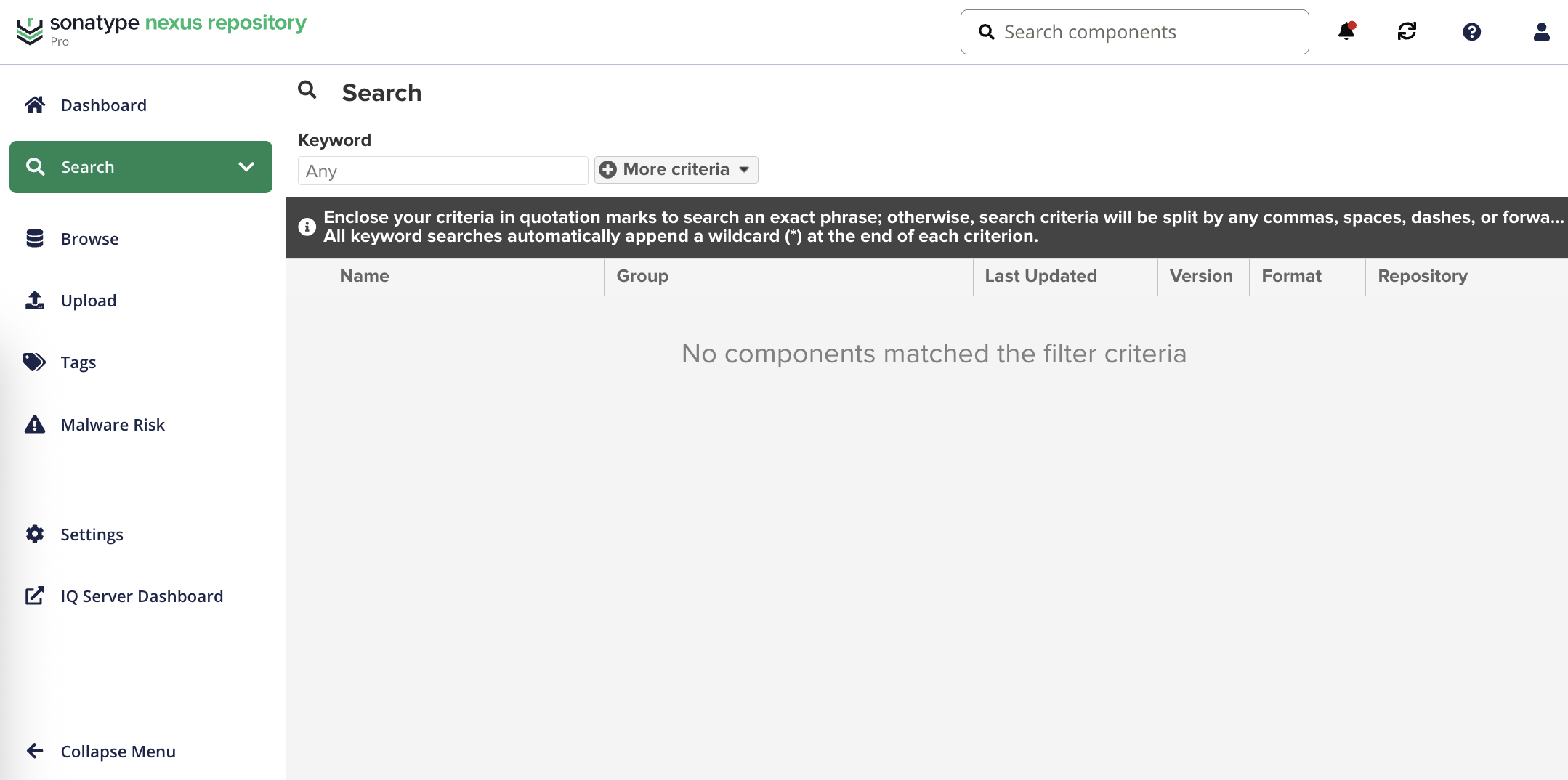Focus the Search components box
The image size is (1568, 780).
(1134, 32)
